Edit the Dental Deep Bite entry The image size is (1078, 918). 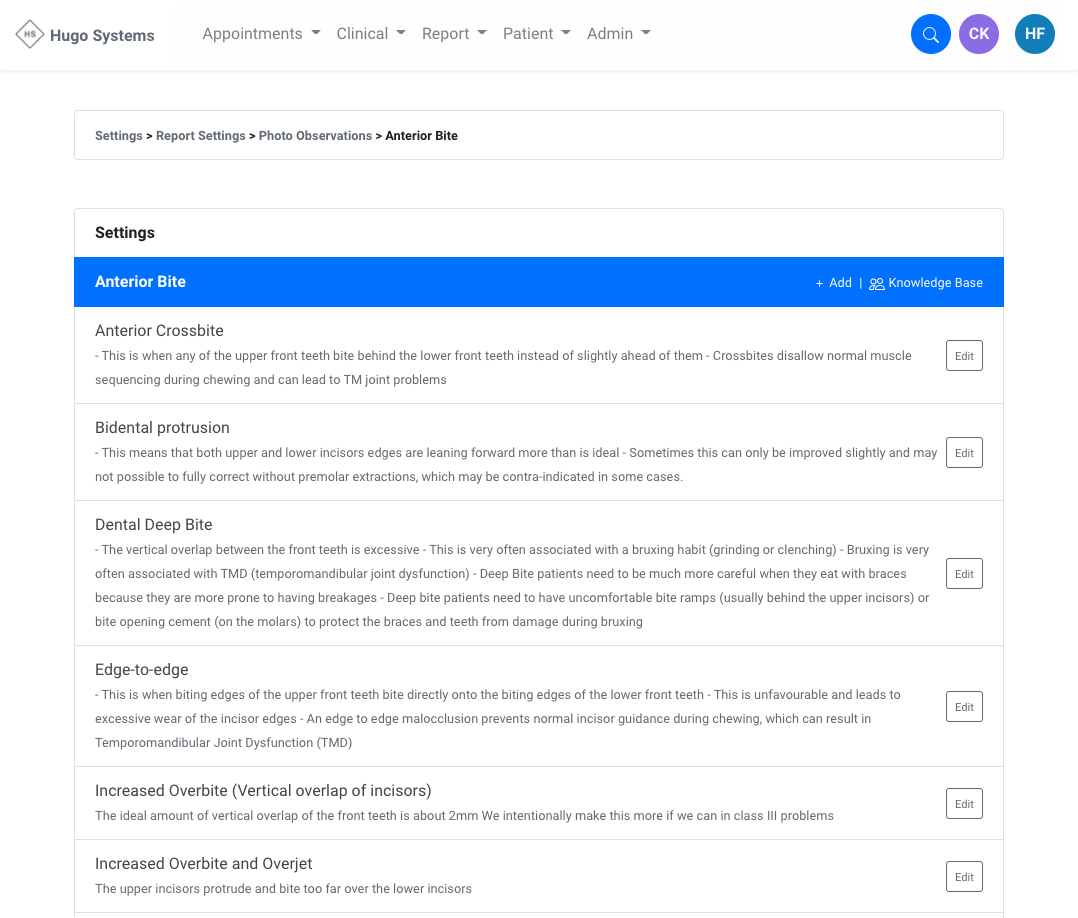[964, 574]
